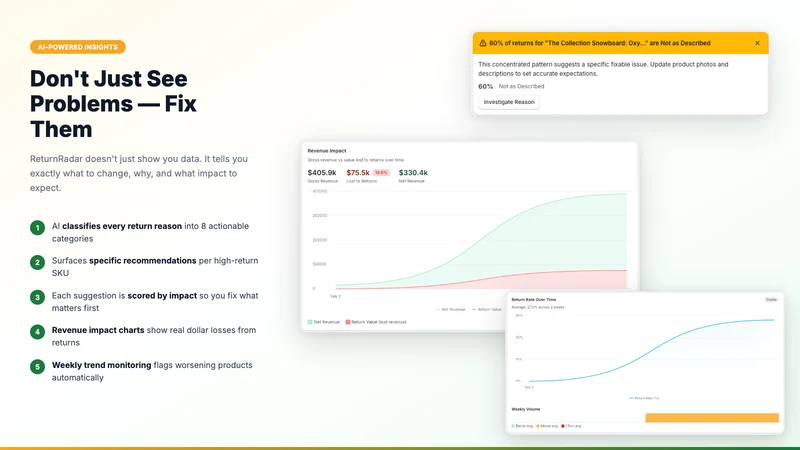Click the Return Rate (%) line legend

[x=644, y=398]
